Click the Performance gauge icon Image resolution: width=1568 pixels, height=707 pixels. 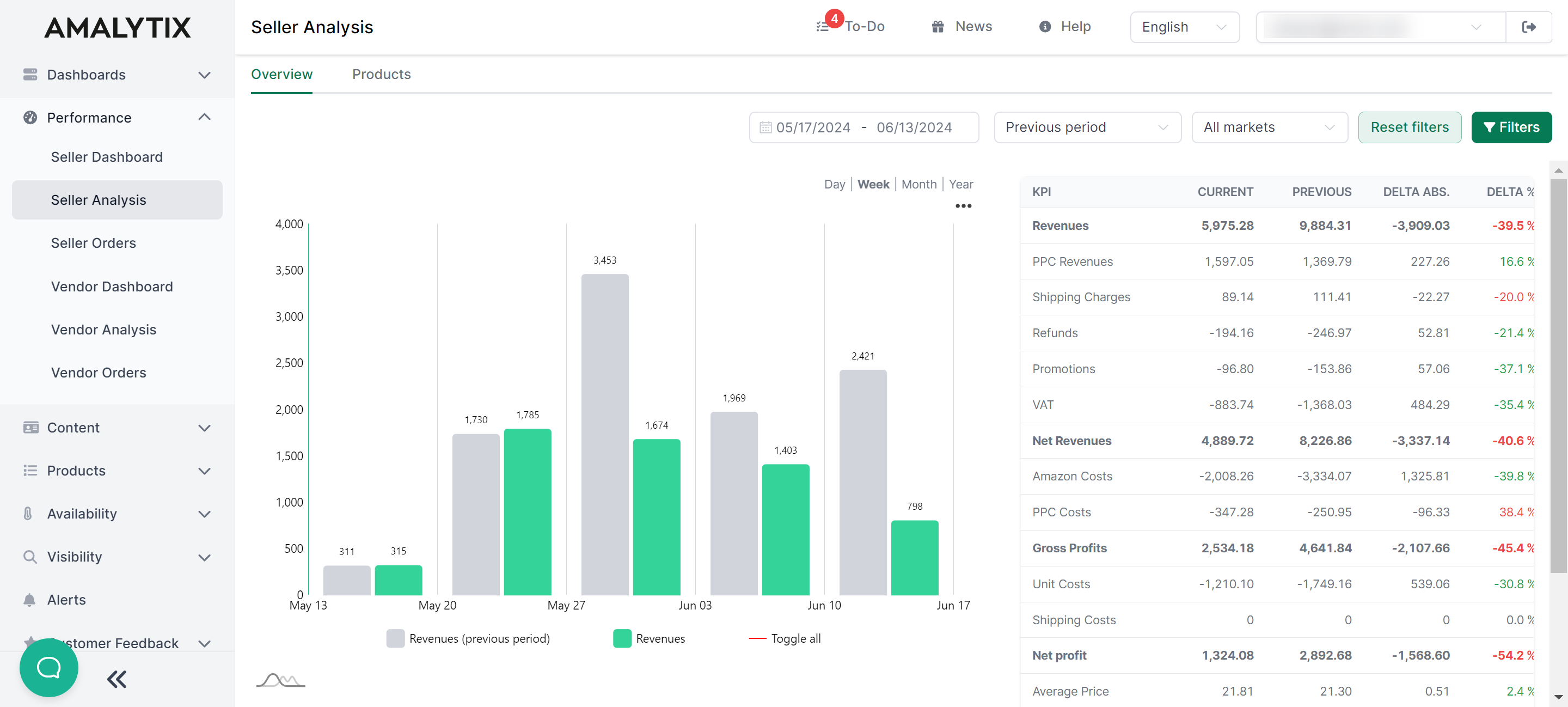click(x=29, y=117)
